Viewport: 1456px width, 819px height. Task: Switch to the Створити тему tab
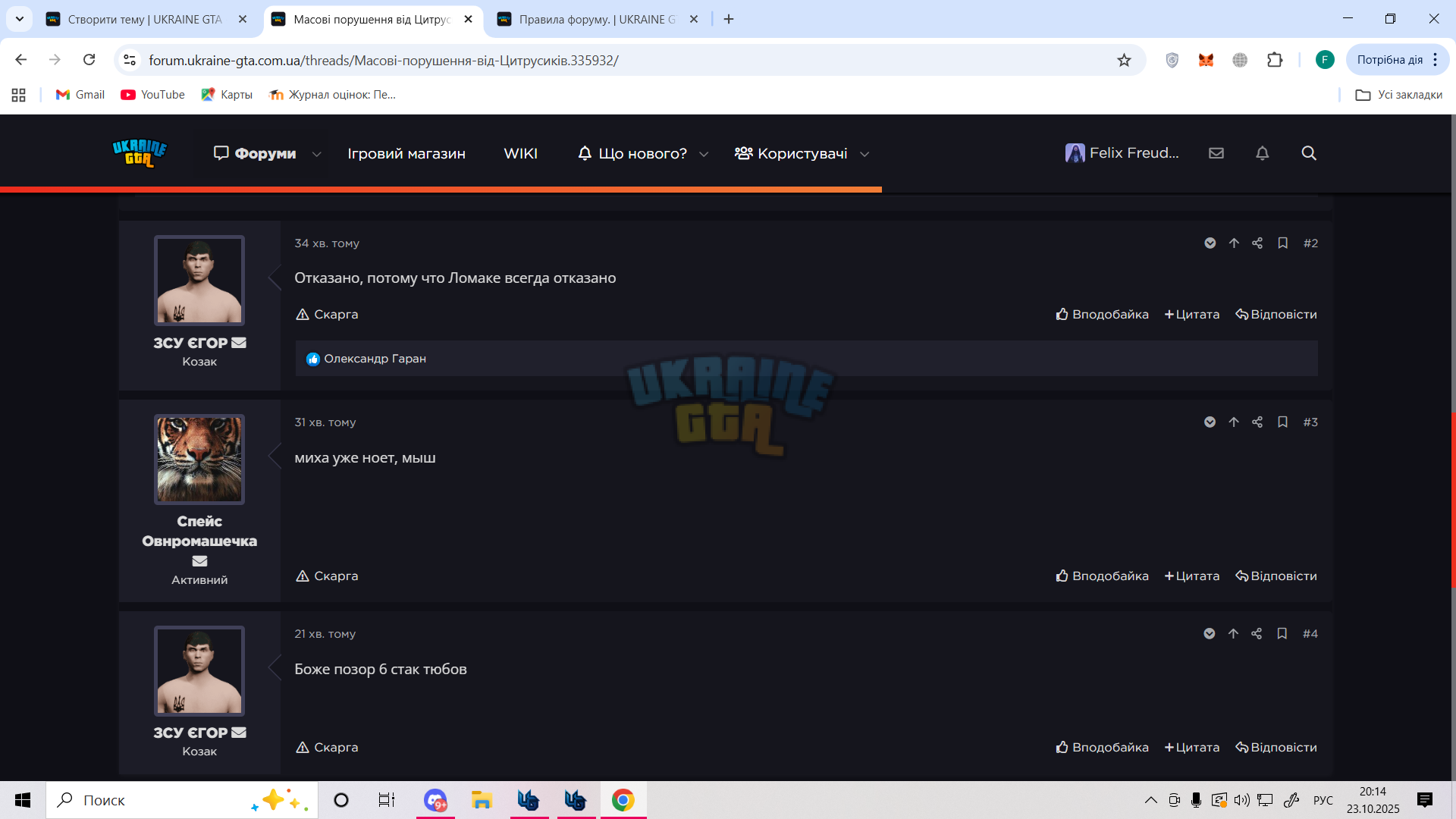[144, 19]
